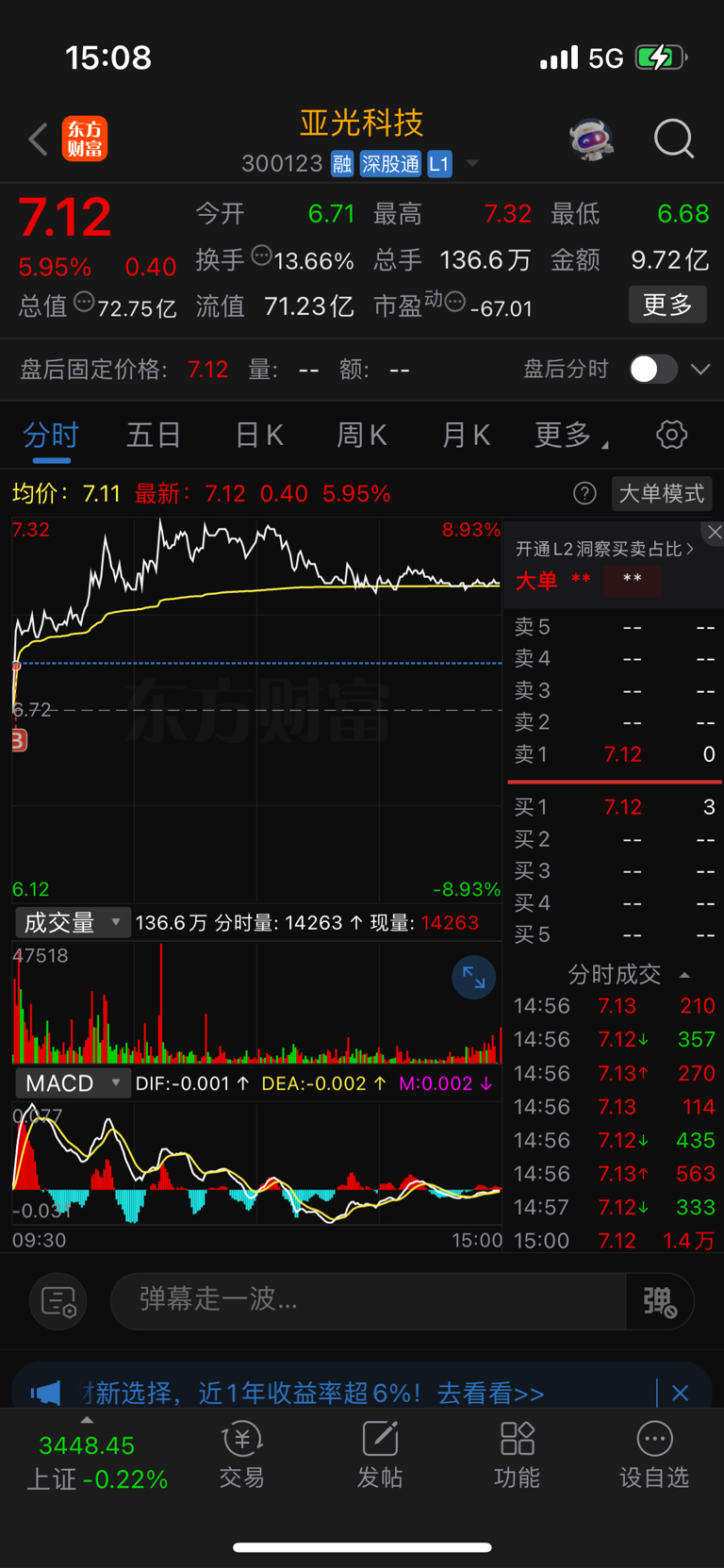Open the 上证 index ticker
The width and height of the screenshot is (724, 1568).
click(x=96, y=1461)
